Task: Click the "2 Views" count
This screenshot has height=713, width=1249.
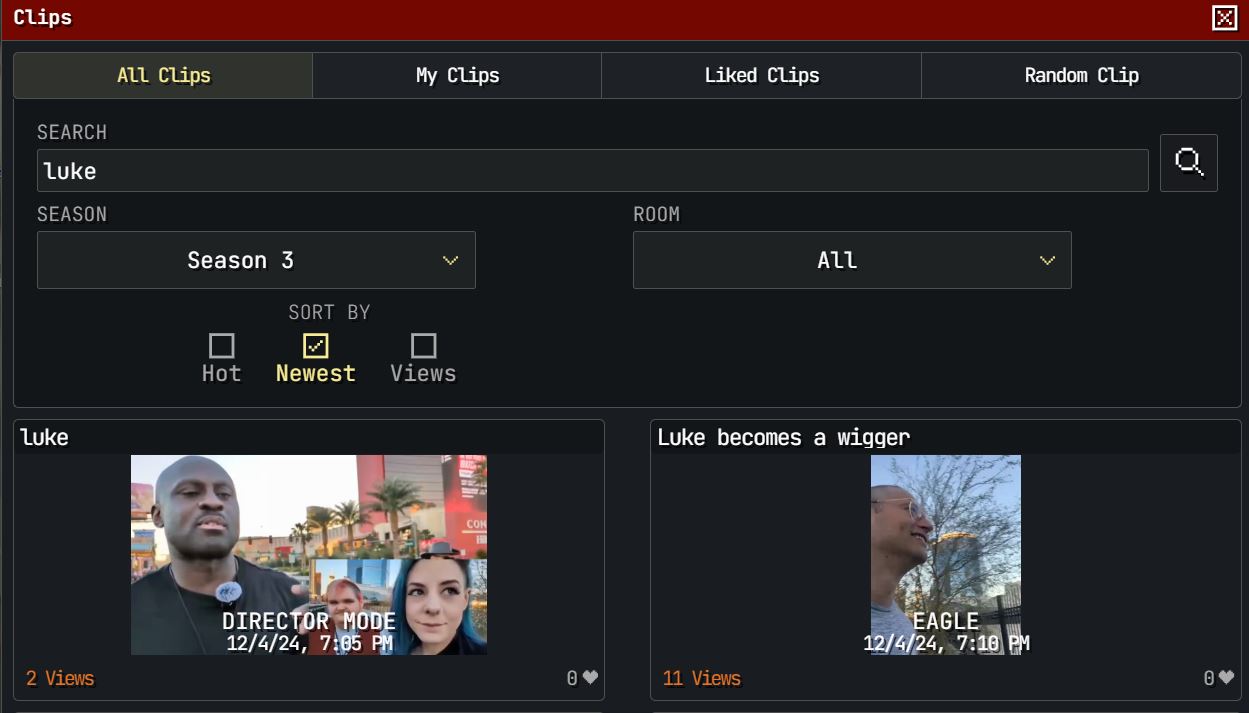Action: tap(60, 678)
